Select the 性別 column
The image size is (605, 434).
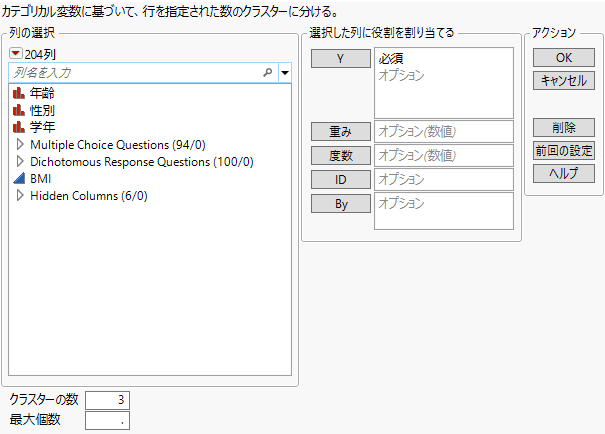coord(42,110)
